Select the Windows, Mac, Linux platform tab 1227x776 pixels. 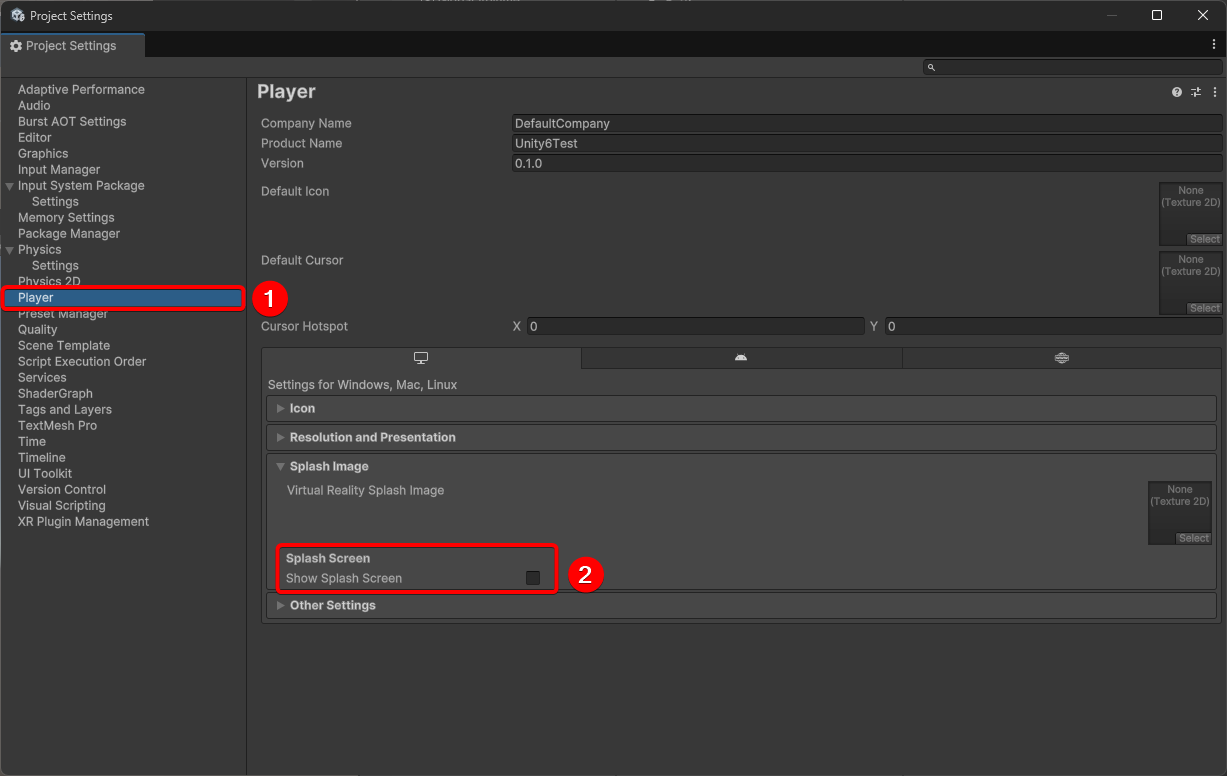tap(421, 358)
